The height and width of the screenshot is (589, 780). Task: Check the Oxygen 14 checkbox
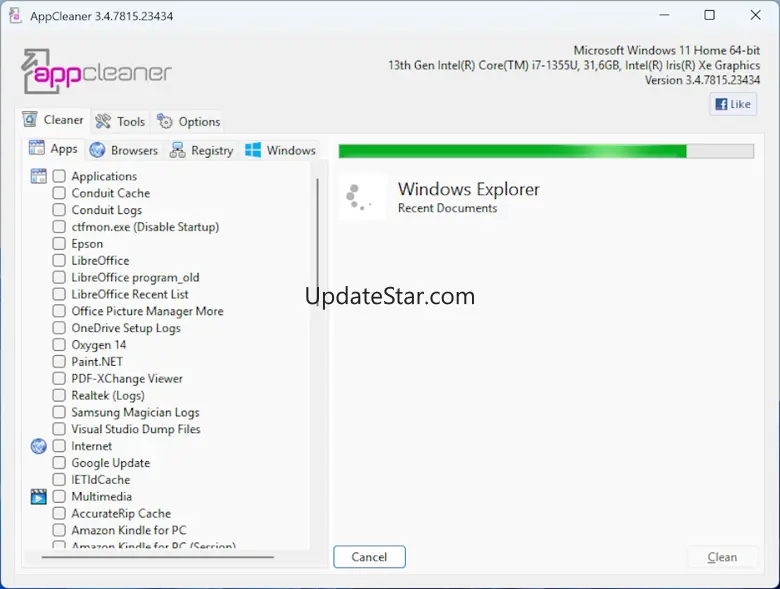[59, 345]
